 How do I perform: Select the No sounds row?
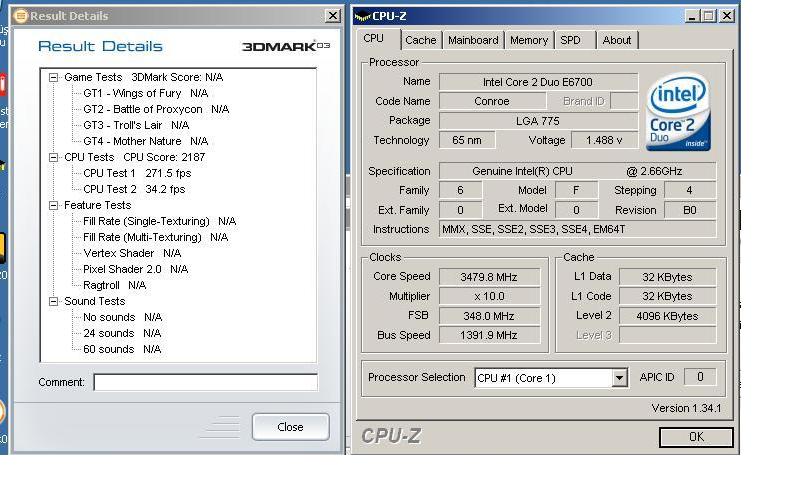click(x=122, y=317)
